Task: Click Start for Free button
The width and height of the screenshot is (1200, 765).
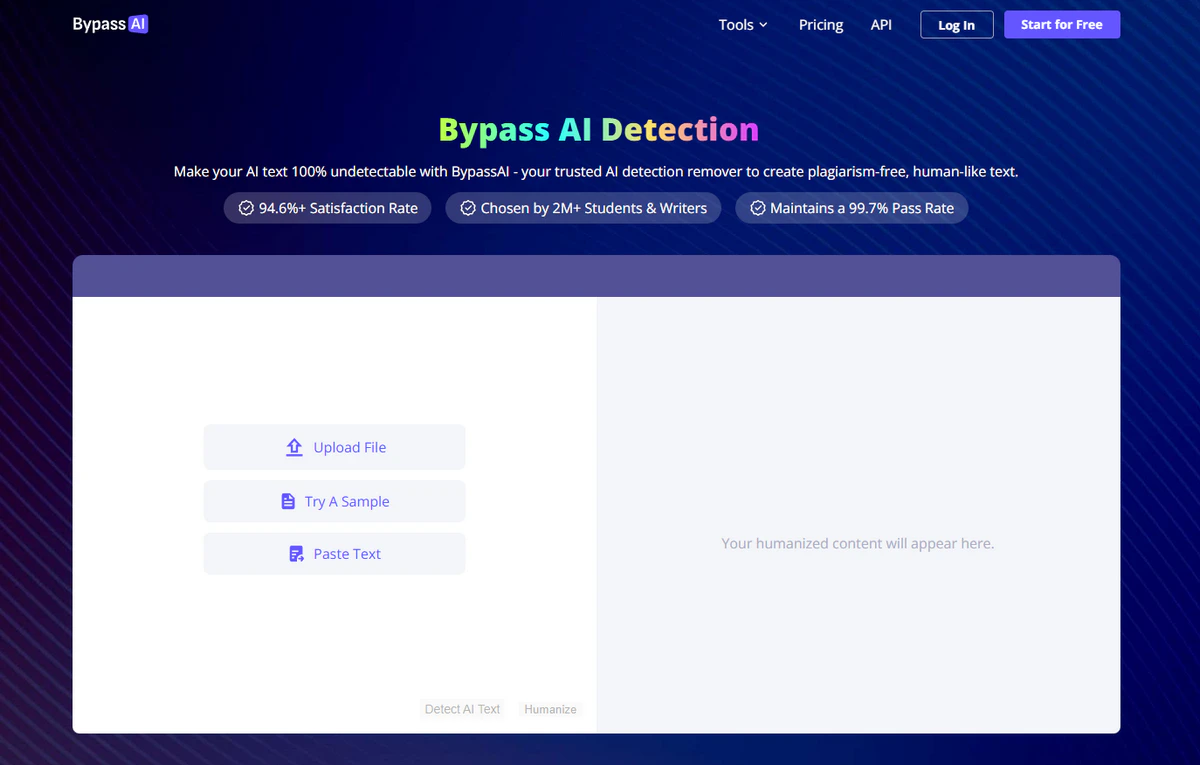Action: point(1062,25)
